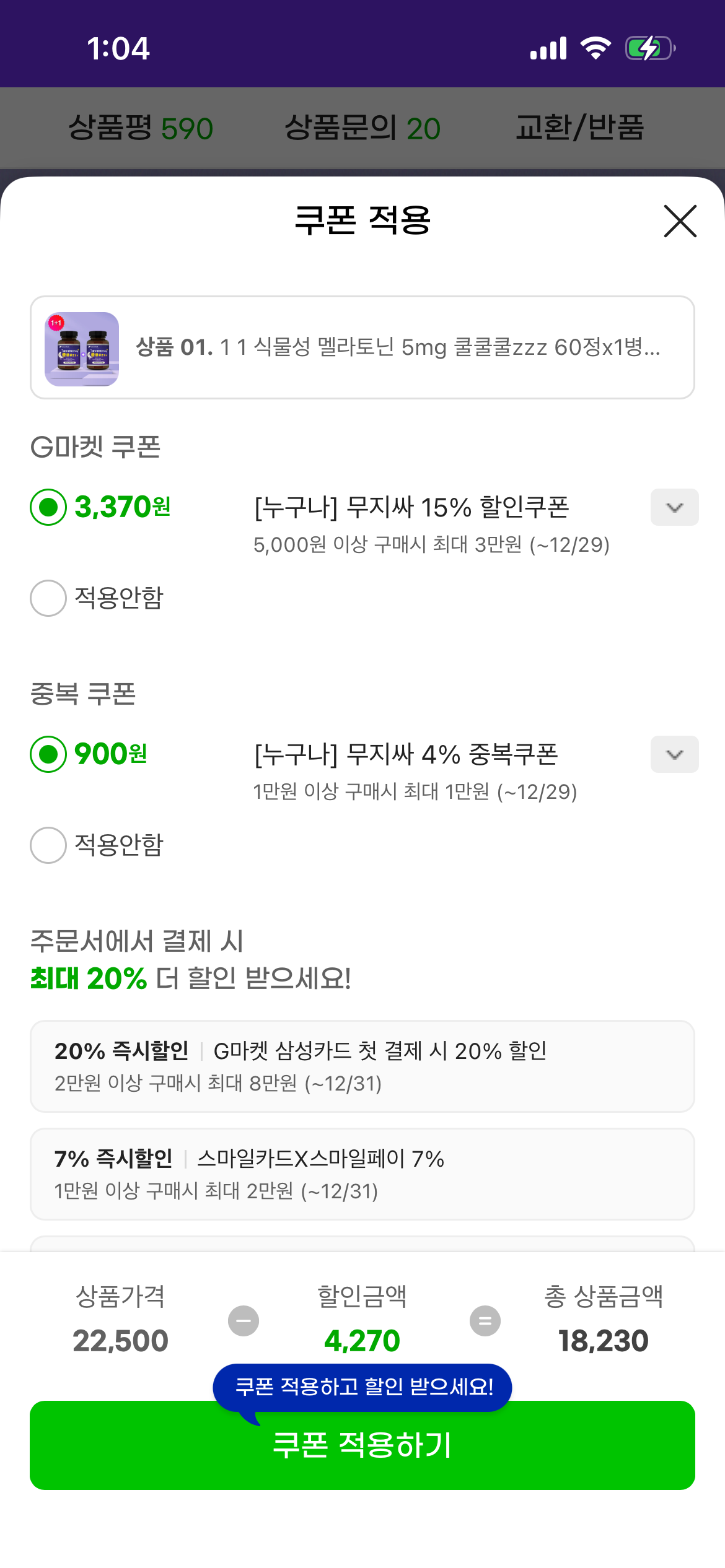Tap the battery charging status icon
The image size is (725, 1568).
pyautogui.click(x=649, y=48)
